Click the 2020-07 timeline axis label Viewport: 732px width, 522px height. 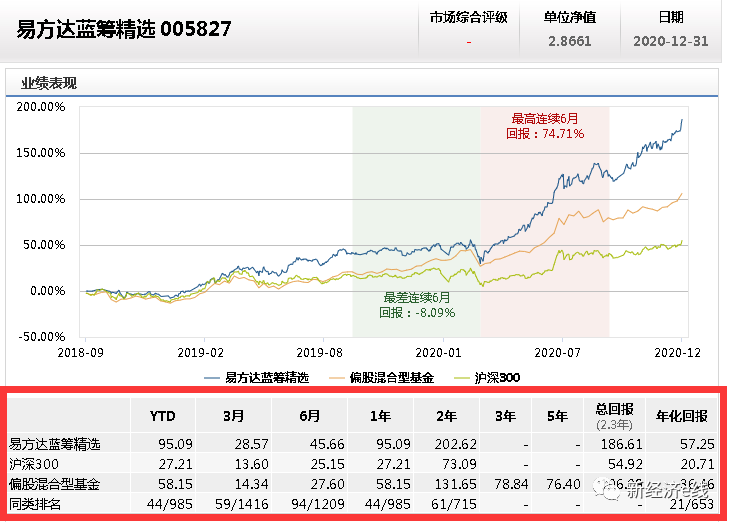557,353
